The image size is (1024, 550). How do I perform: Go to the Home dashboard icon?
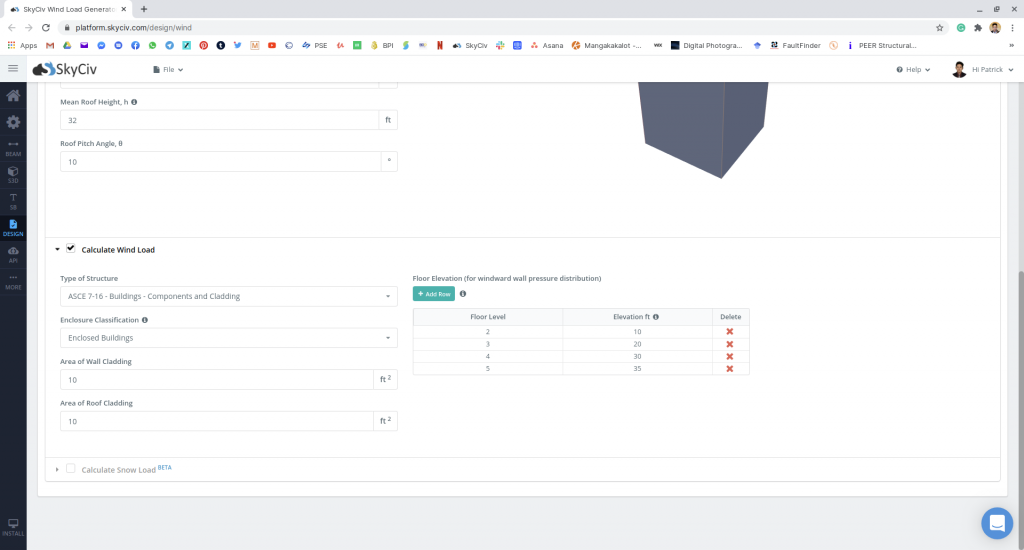coord(13,96)
